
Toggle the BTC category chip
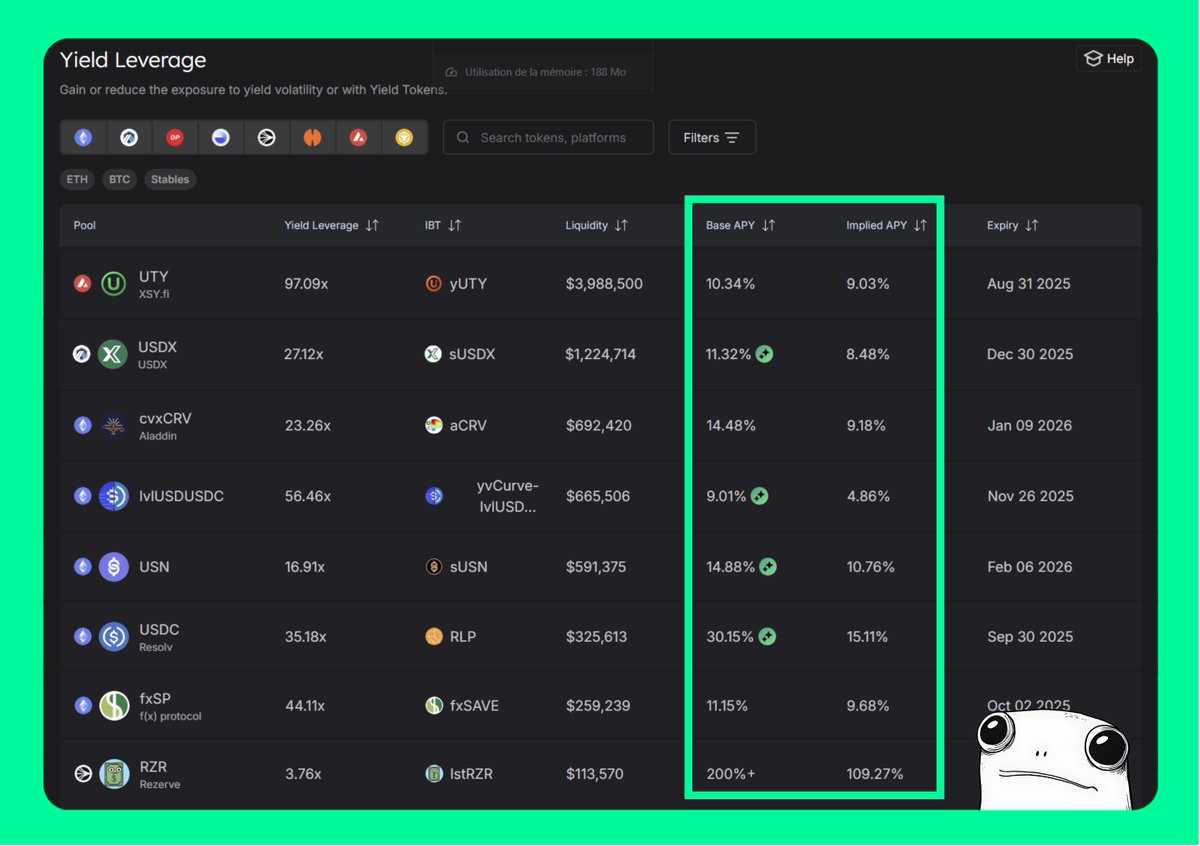click(119, 180)
